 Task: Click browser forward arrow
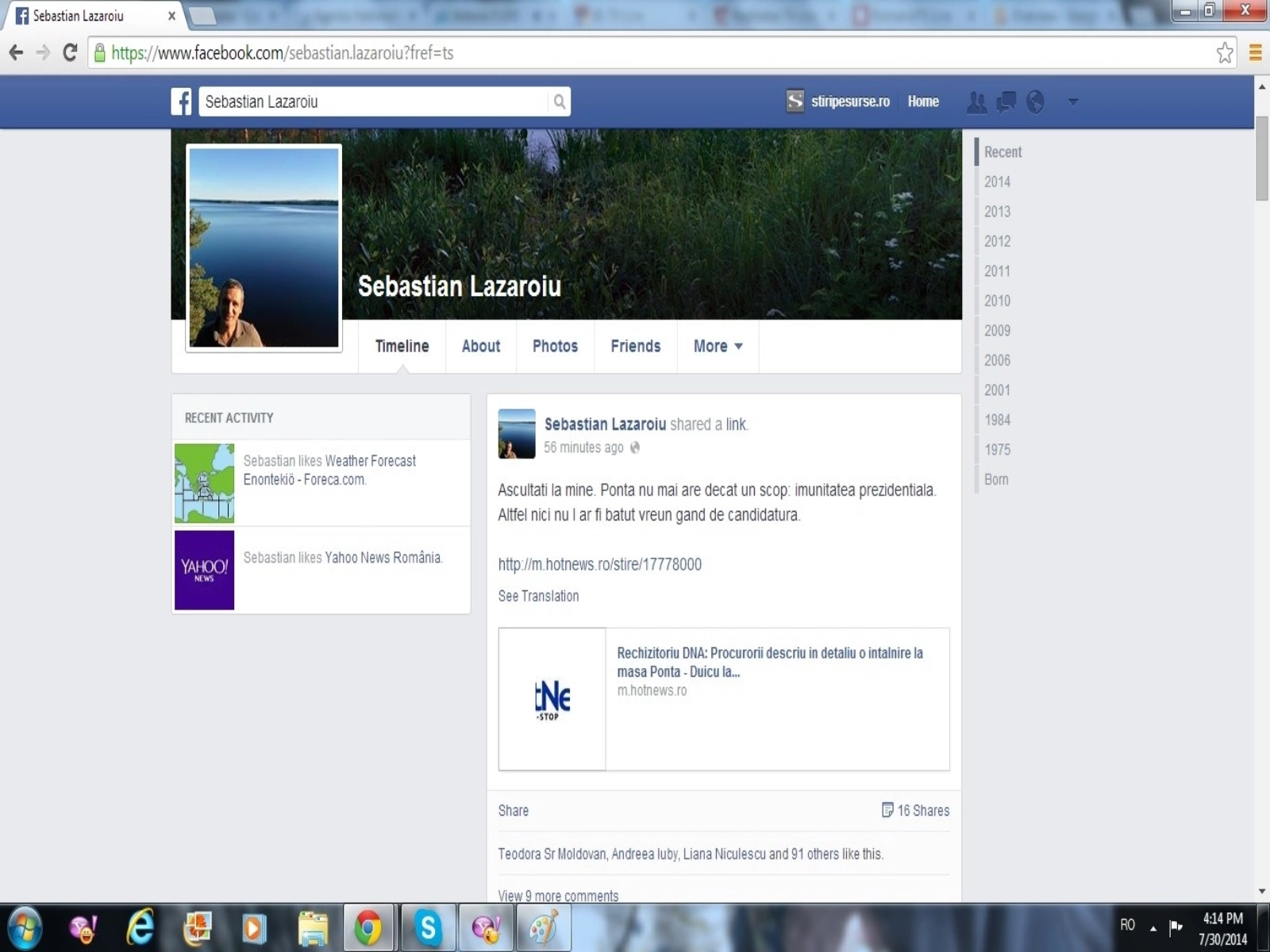[43, 53]
